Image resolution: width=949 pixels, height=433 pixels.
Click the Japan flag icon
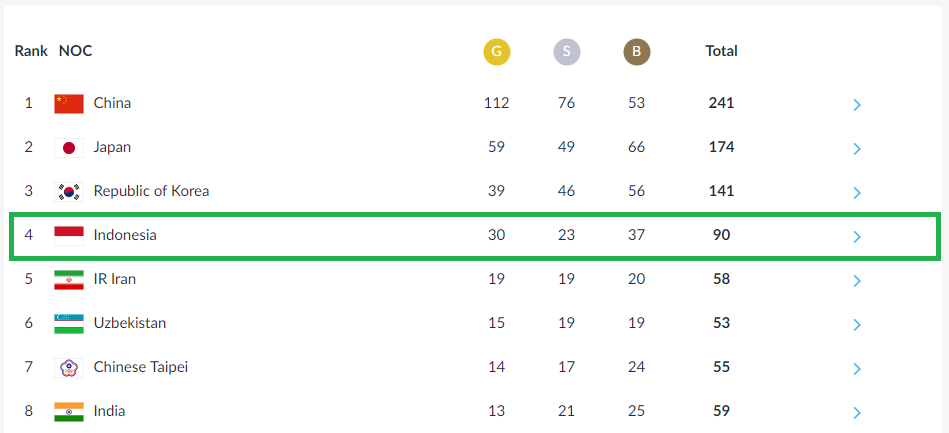point(69,148)
